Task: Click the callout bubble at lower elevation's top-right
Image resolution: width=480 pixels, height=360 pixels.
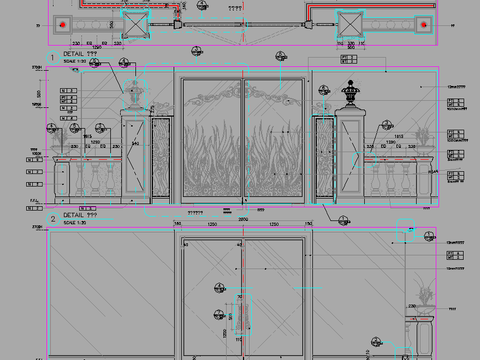Action: click(x=429, y=237)
